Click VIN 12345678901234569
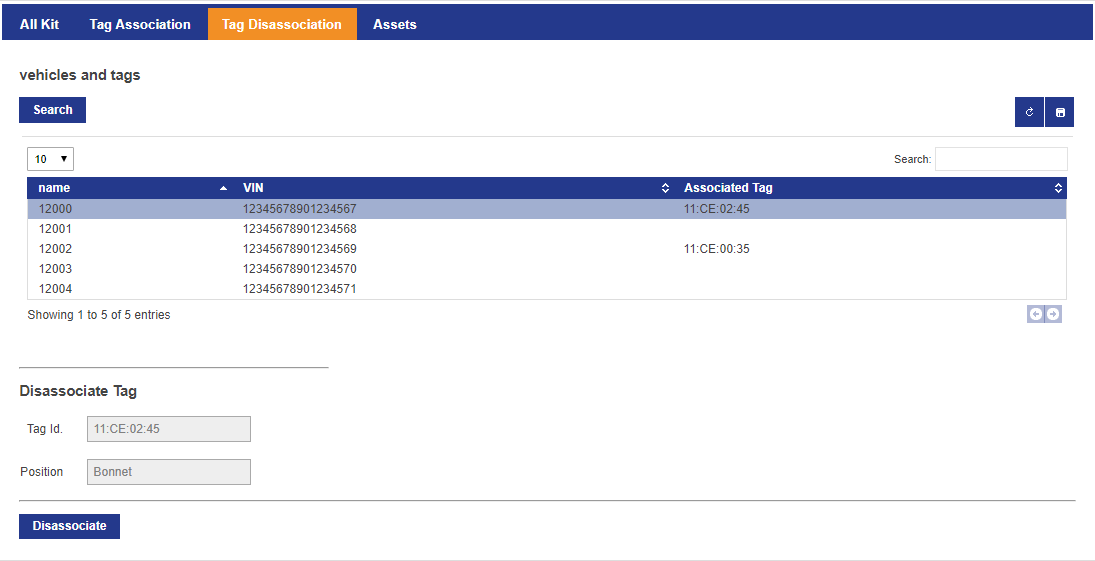 click(300, 249)
